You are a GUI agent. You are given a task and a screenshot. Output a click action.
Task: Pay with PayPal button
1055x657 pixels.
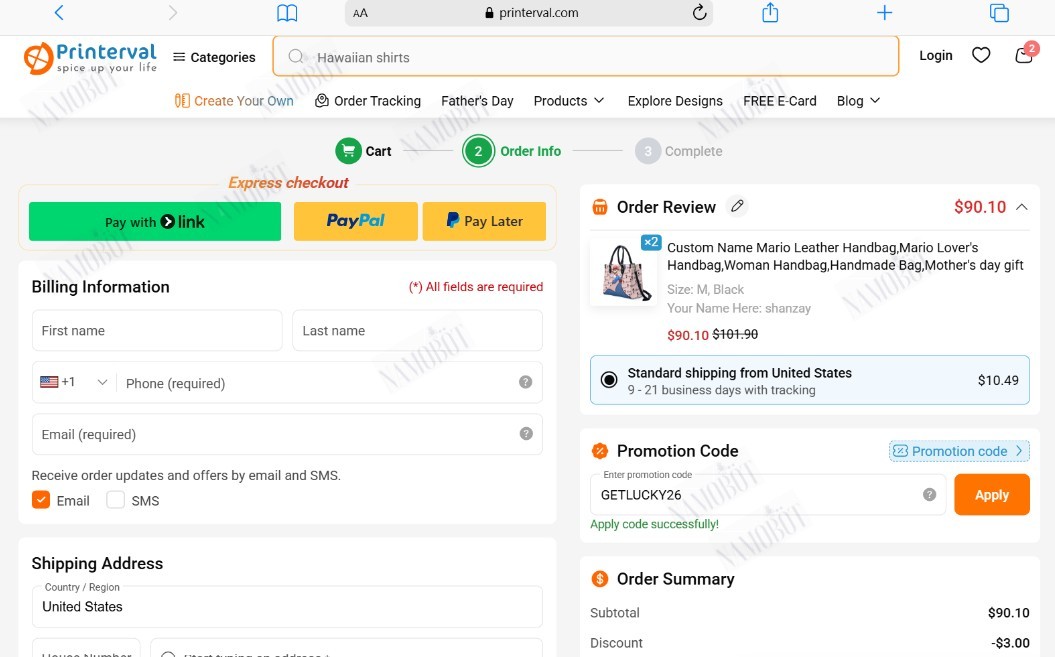pos(356,221)
